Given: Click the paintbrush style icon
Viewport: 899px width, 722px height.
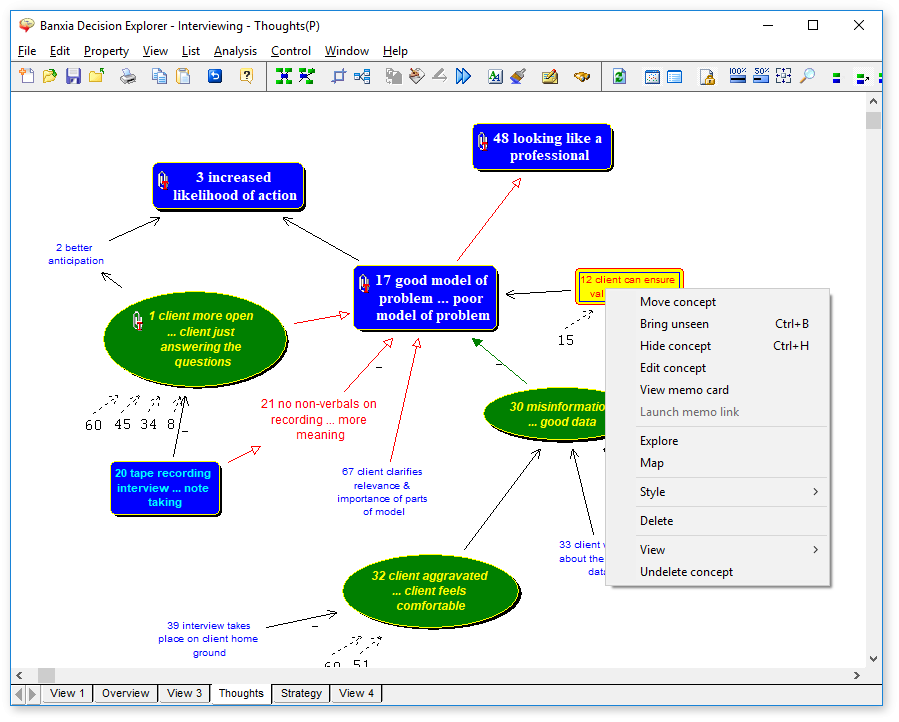Looking at the screenshot, I should (518, 76).
